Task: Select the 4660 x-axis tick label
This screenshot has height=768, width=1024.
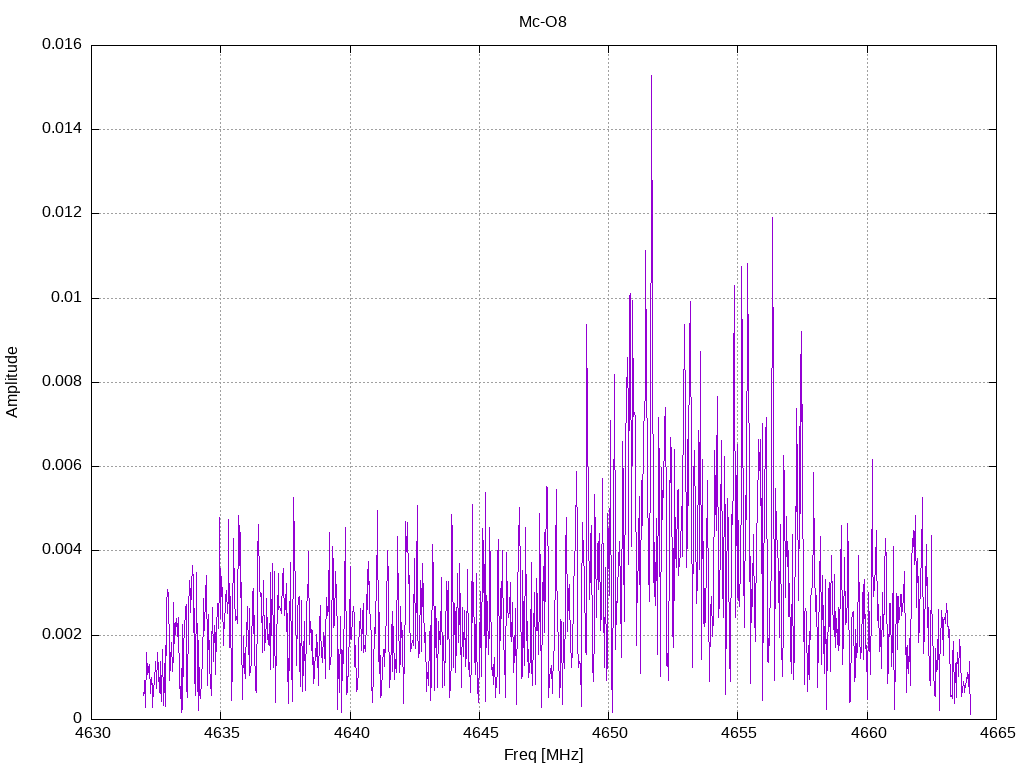Action: click(x=866, y=732)
